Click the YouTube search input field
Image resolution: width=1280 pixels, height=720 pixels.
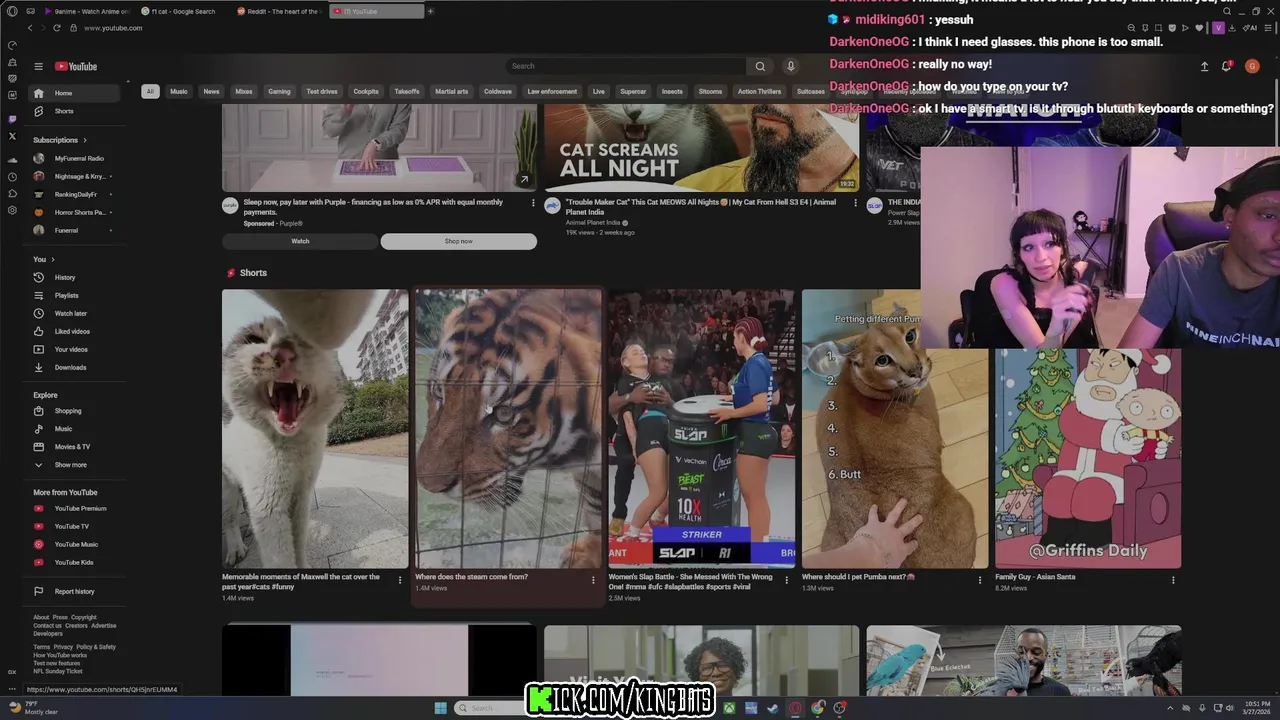coord(625,66)
